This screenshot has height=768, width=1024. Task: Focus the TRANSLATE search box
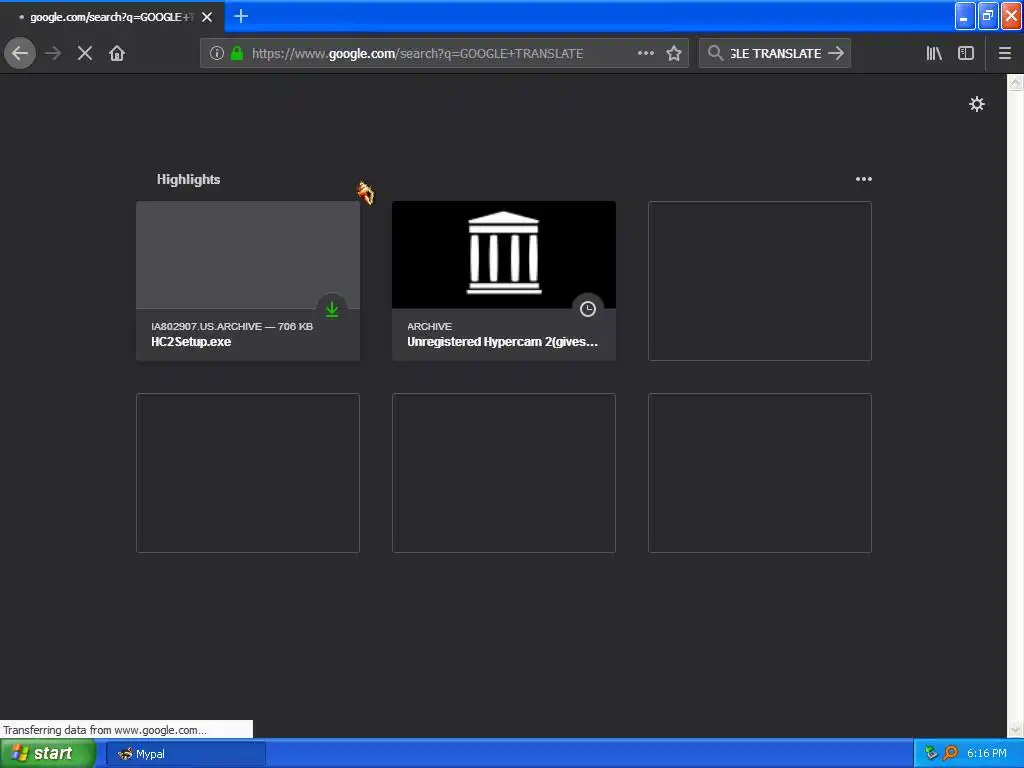click(775, 54)
